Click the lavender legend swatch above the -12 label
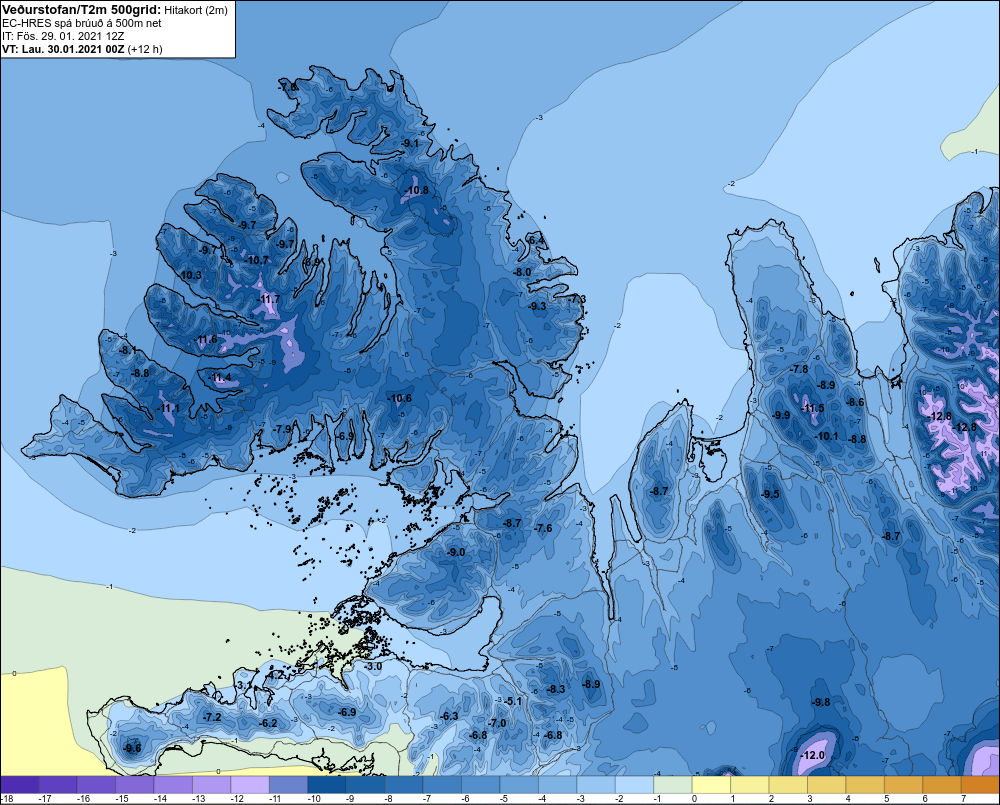 250,785
